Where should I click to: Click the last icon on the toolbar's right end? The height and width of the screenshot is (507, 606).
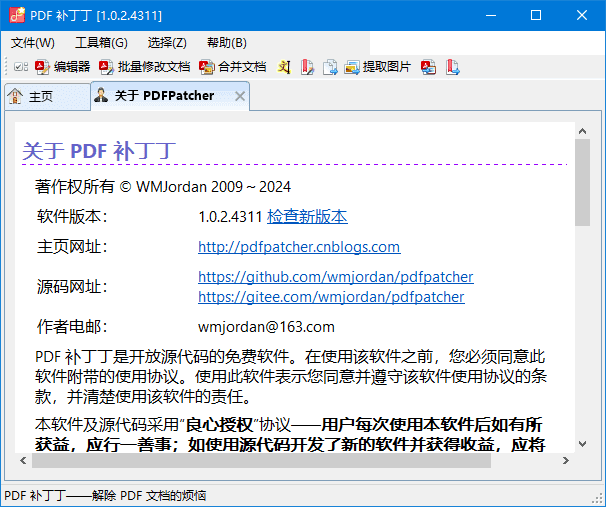[452, 67]
